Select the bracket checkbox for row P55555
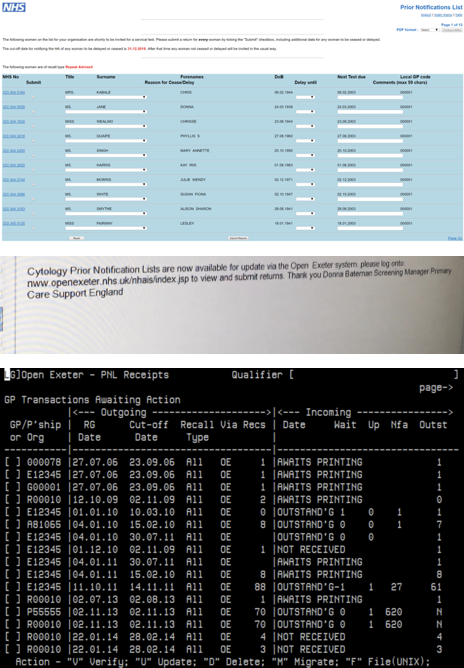464x668 pixels. (x=12, y=612)
